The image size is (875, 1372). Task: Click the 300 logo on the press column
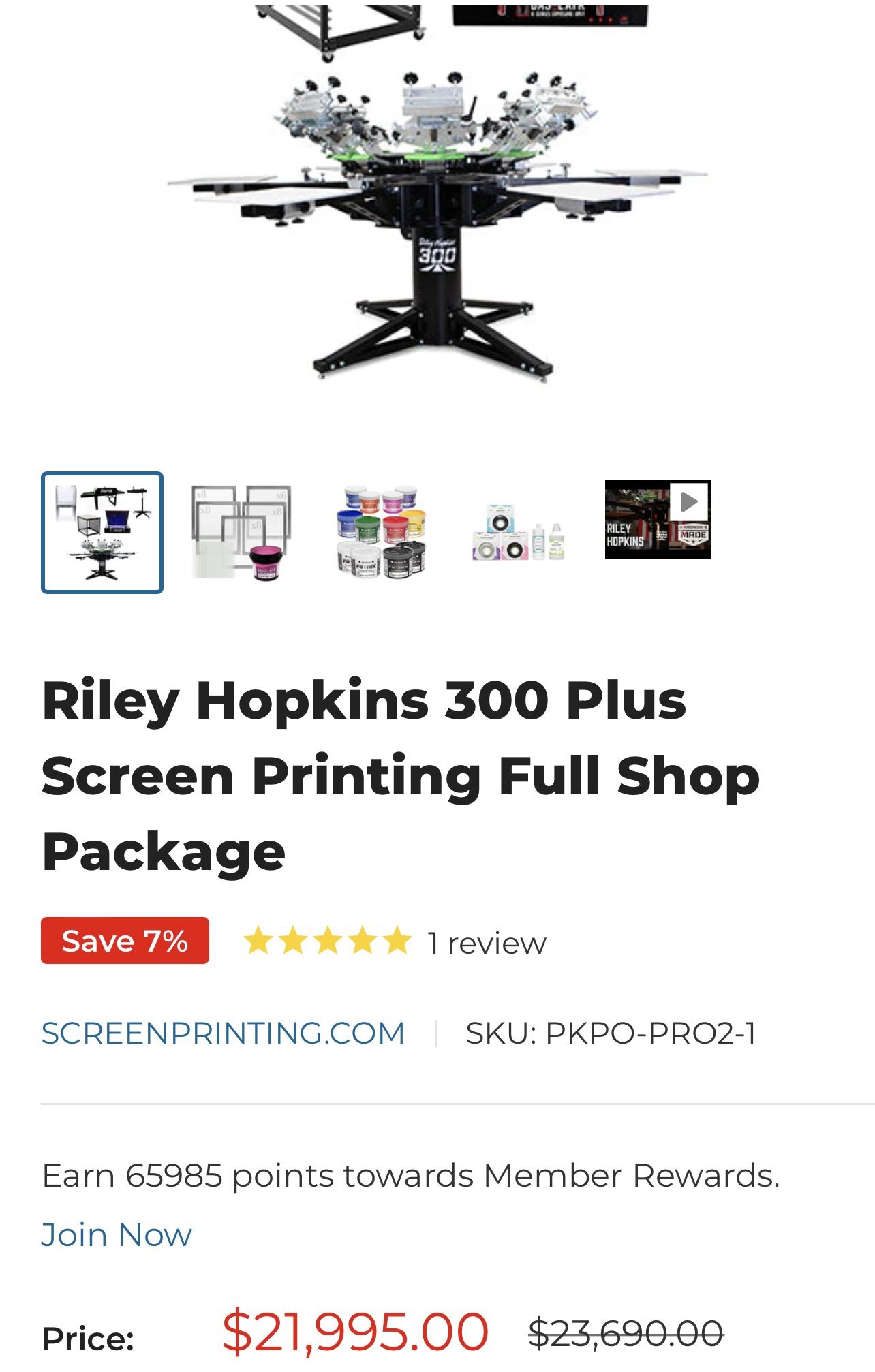coord(437,255)
